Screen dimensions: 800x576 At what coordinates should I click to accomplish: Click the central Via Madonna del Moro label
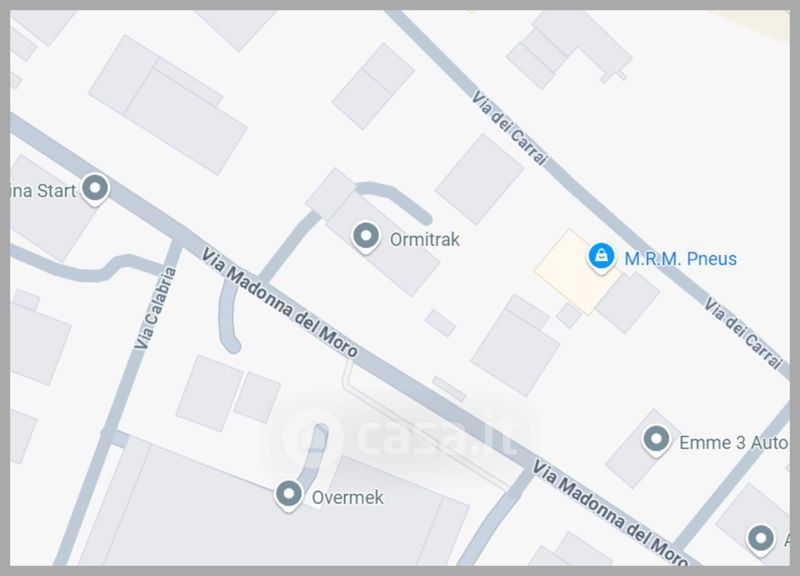click(279, 303)
